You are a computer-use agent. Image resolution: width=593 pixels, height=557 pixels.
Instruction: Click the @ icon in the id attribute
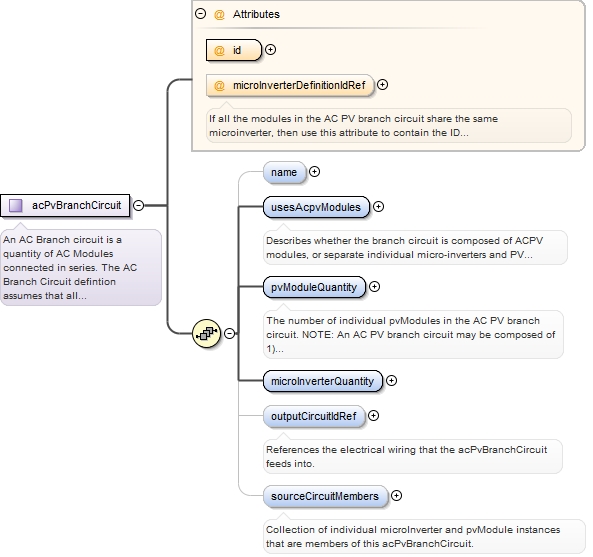coord(219,50)
